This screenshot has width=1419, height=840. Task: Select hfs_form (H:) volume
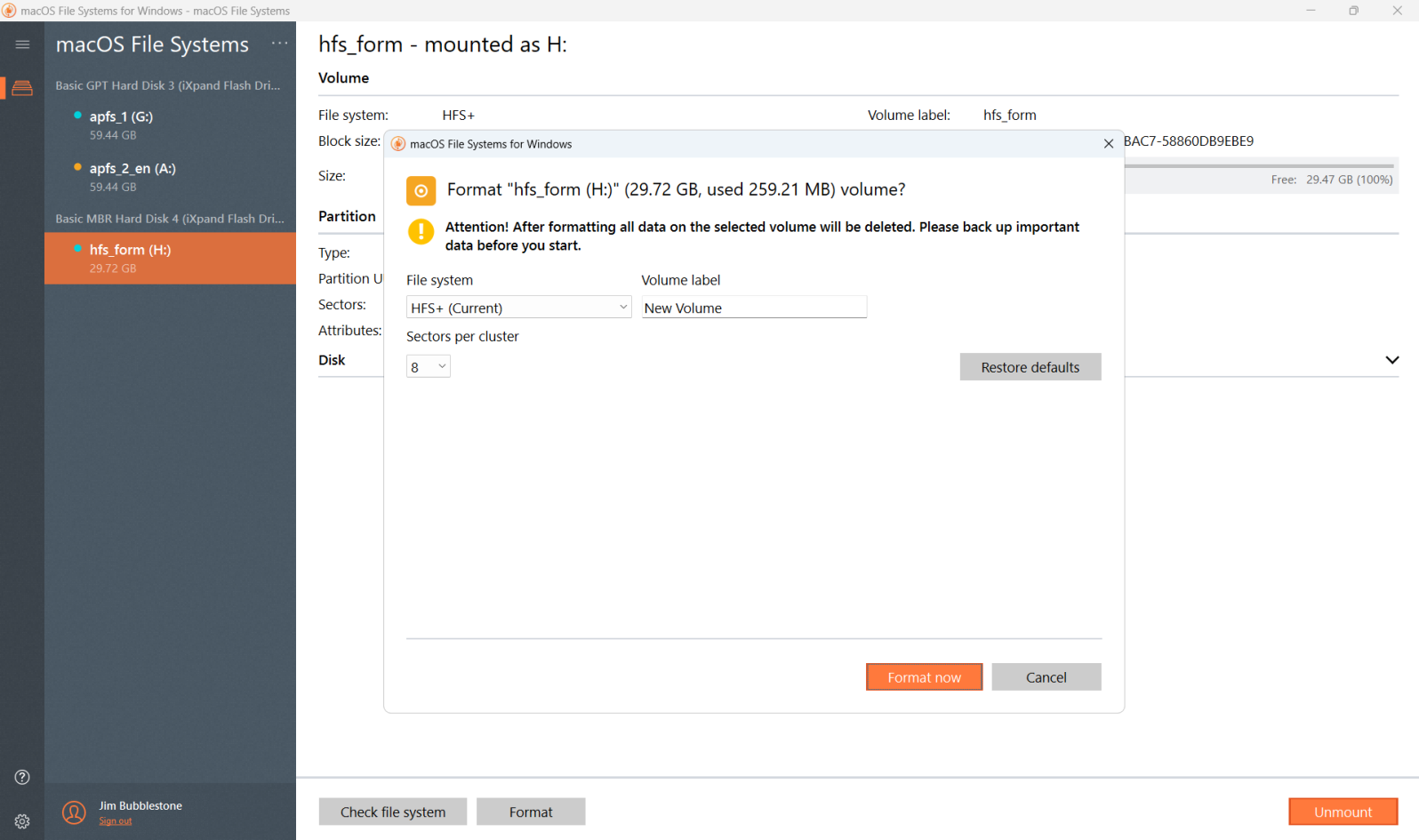[171, 259]
